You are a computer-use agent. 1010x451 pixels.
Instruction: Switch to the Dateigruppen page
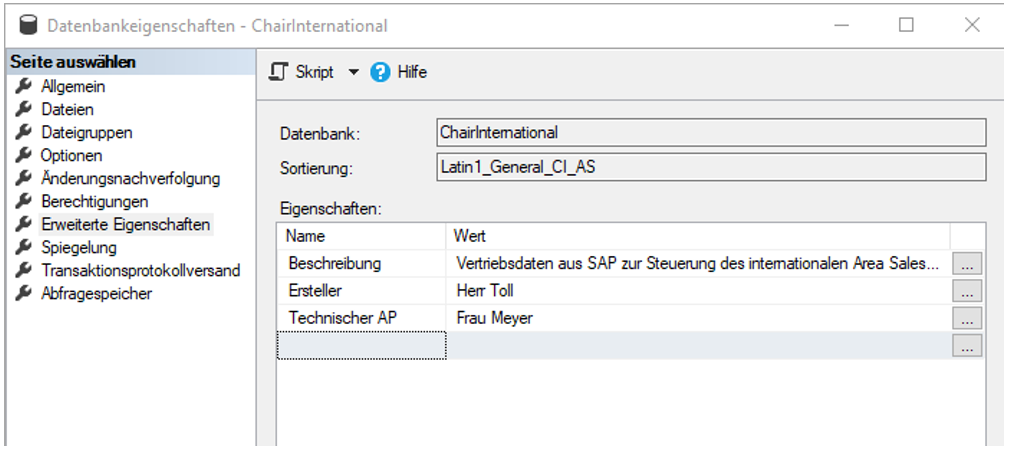click(x=87, y=132)
